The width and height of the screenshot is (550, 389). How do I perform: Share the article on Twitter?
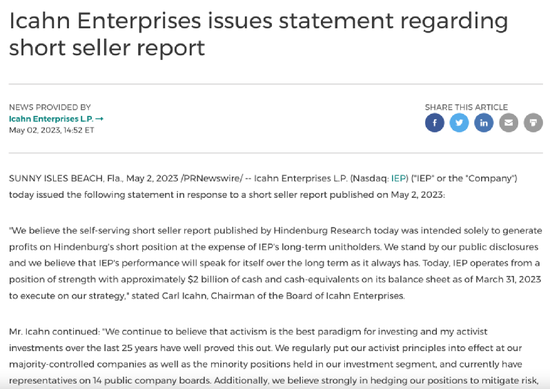[x=459, y=123]
